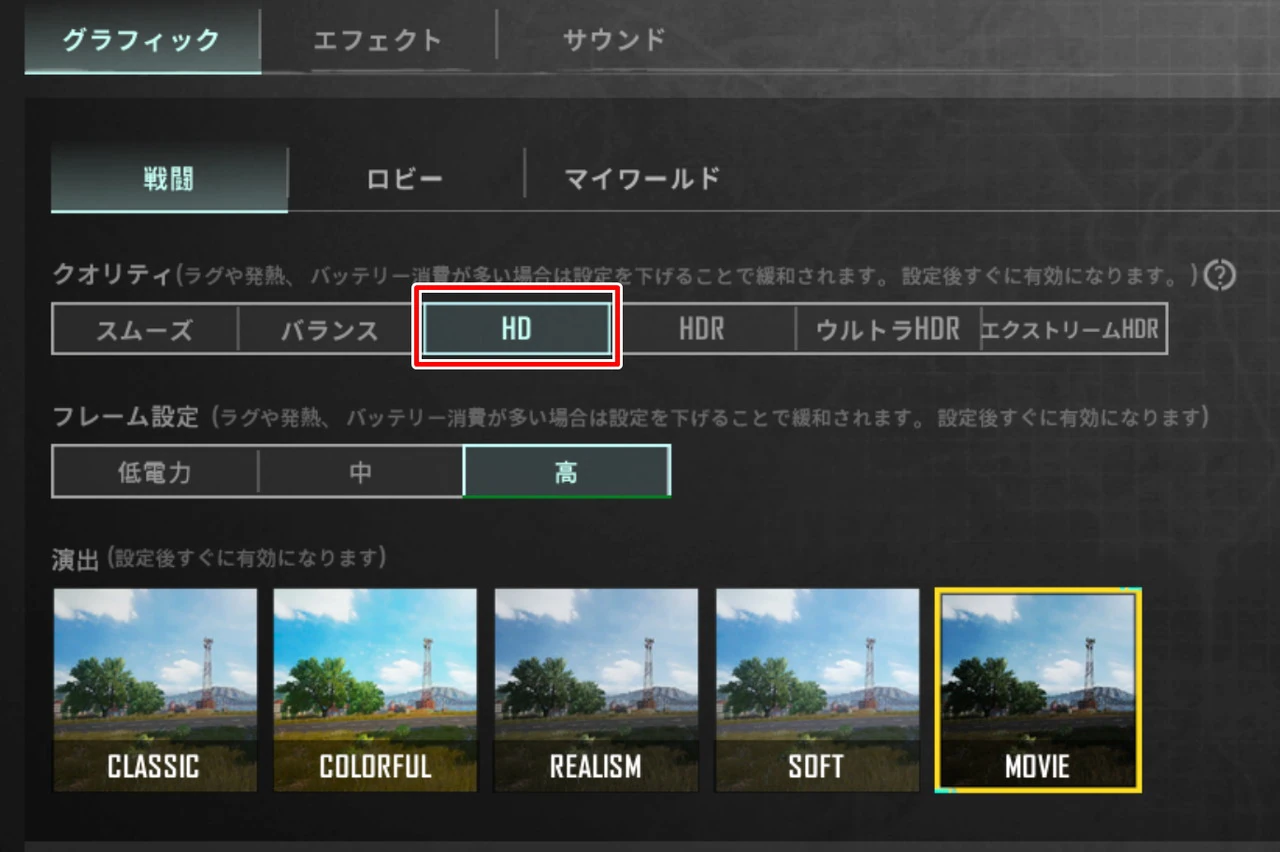Select エクストリームHDR quality
Screen dimensions: 1280x852
pos(1073,329)
